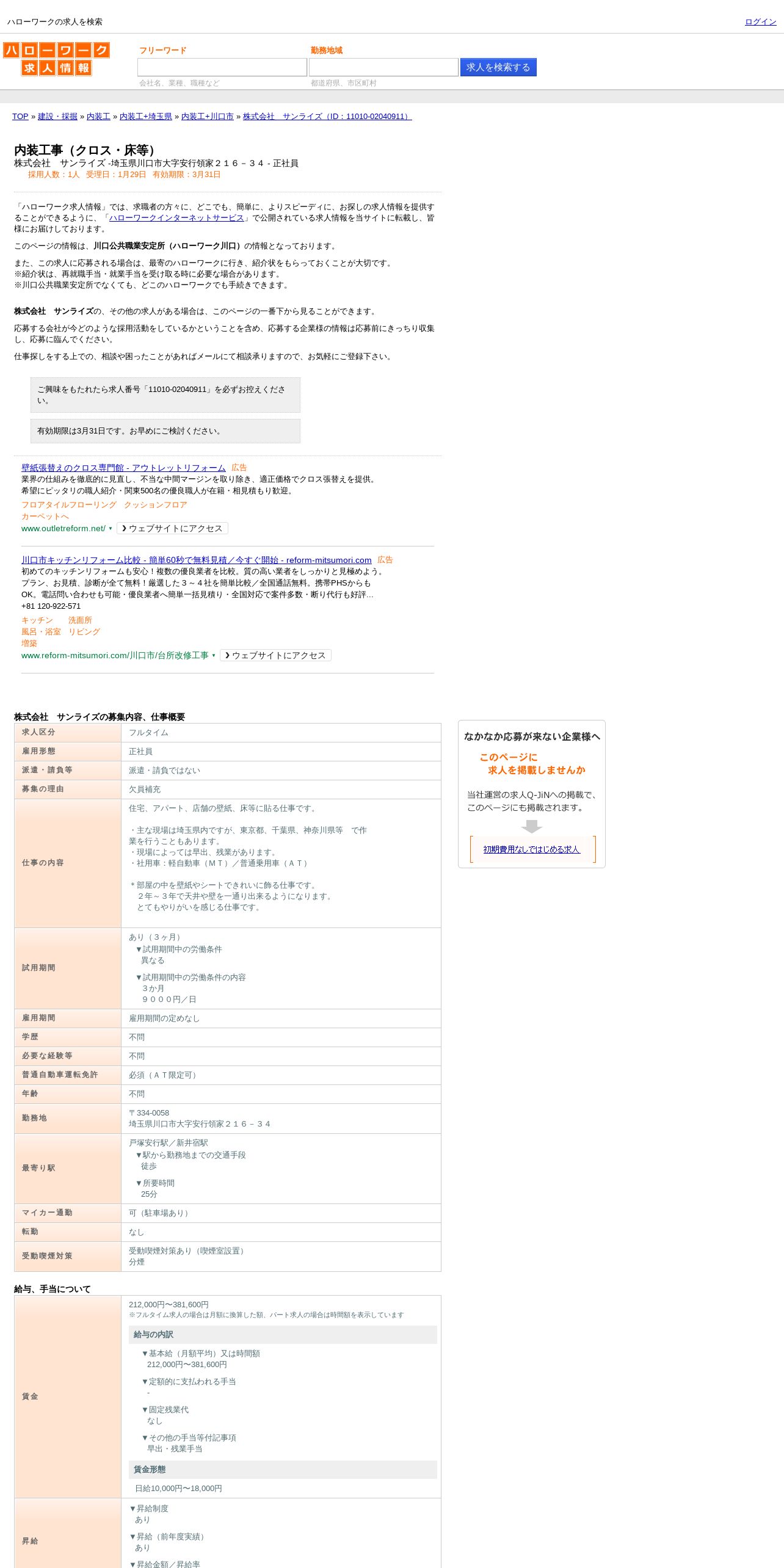The image size is (784, 1568).
Task: Open the reform-mitsumori.com URL dropdown arrow
Action: coord(214,656)
